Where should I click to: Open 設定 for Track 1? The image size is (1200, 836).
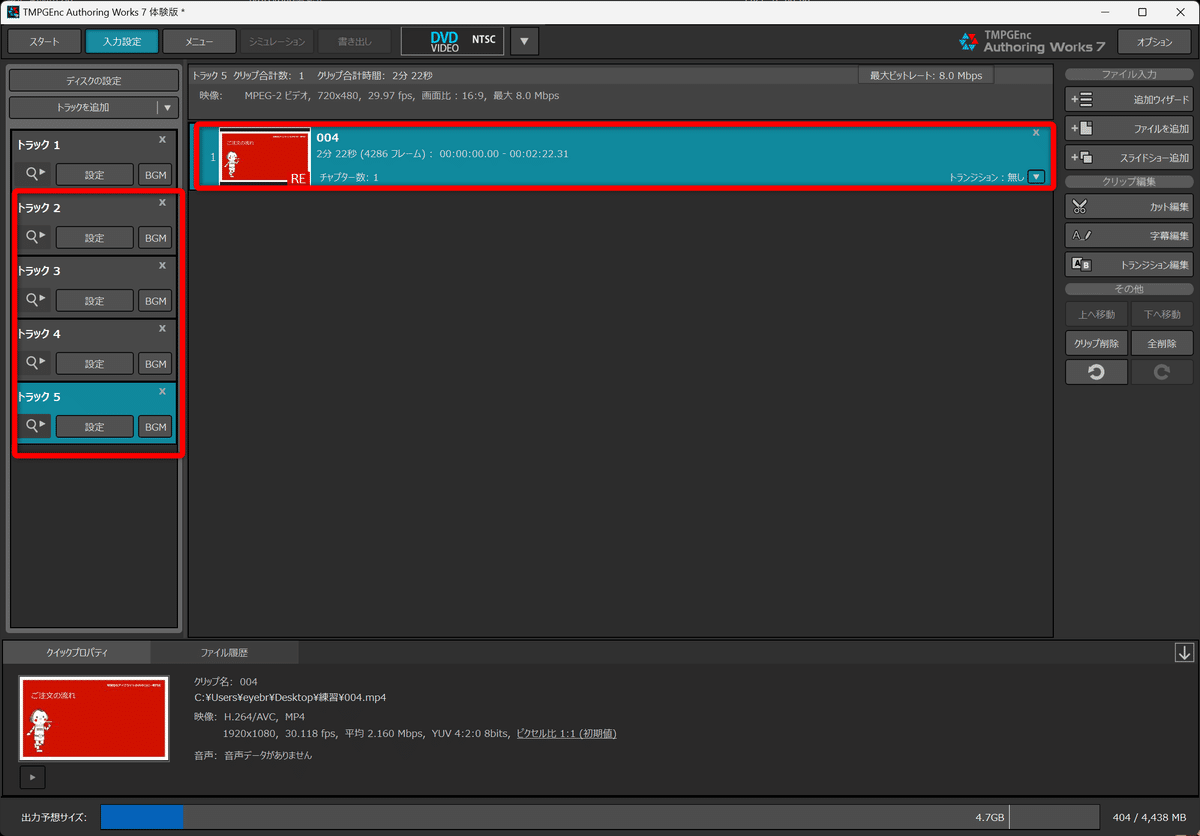coord(94,175)
